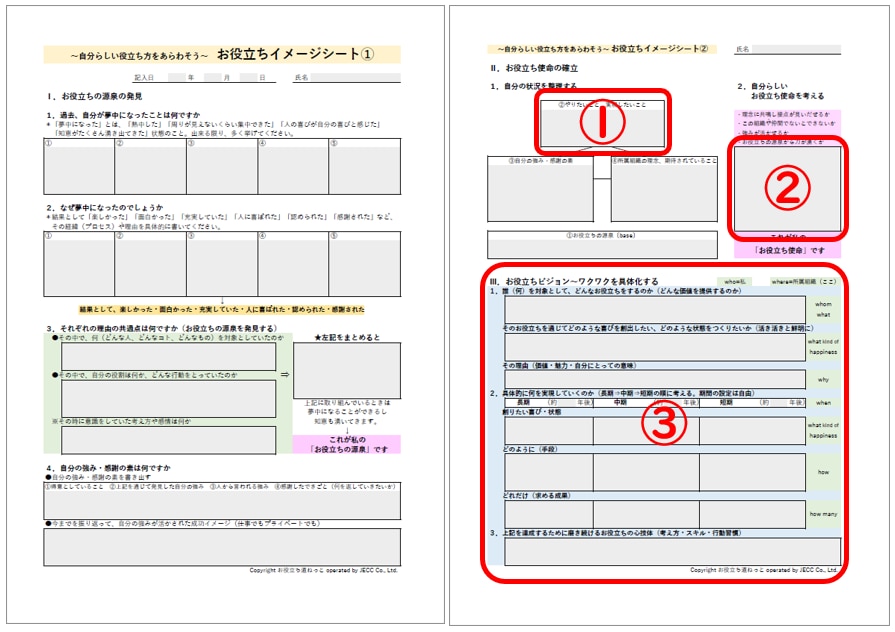
Task: Click the where=所属組織（ここ） label
Action: click(805, 281)
